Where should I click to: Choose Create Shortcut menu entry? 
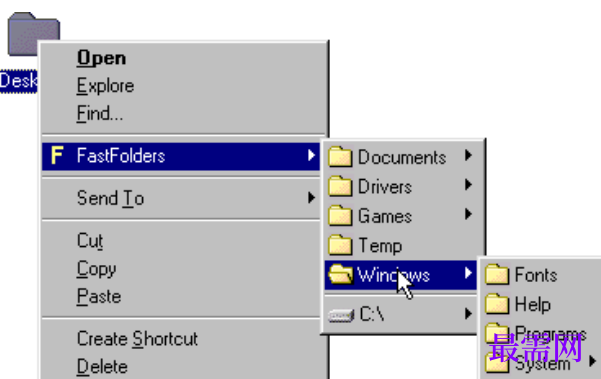pos(137,339)
